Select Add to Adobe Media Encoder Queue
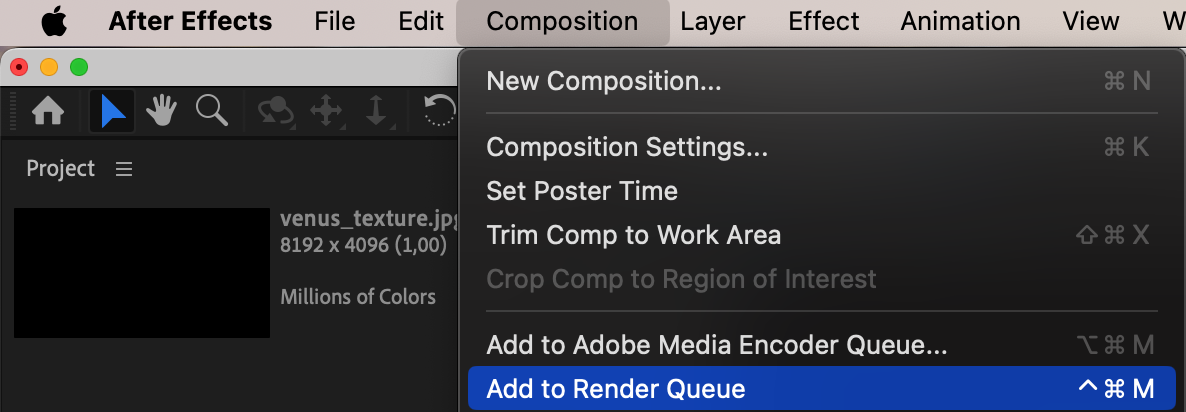 716,346
